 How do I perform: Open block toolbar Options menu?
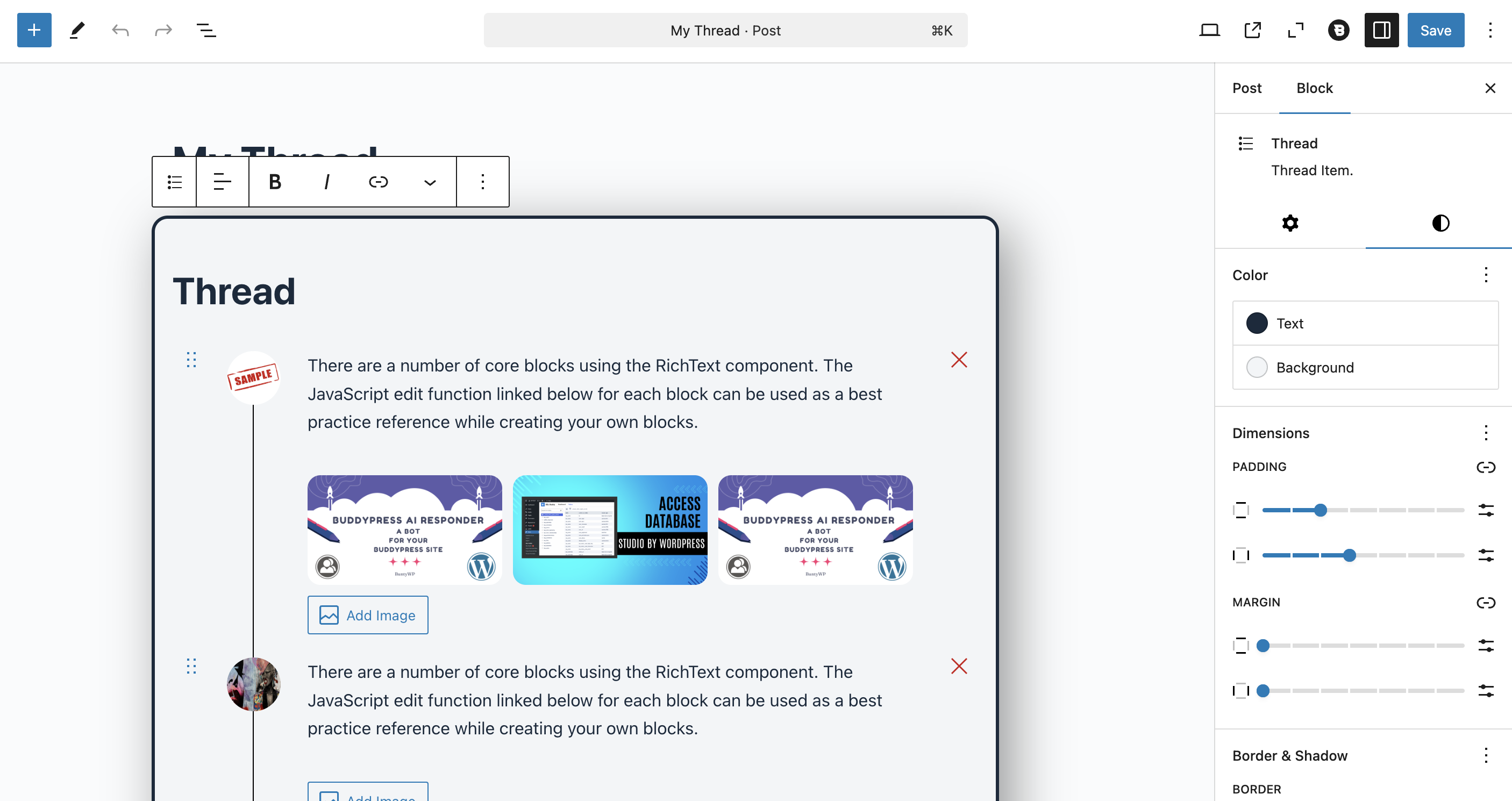point(482,182)
